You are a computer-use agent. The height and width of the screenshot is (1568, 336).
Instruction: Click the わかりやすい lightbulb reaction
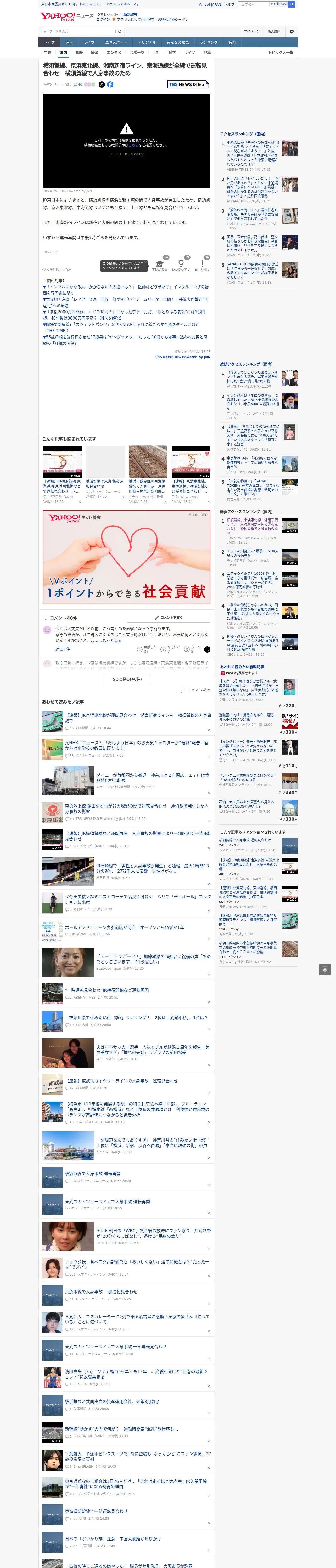pos(181,264)
